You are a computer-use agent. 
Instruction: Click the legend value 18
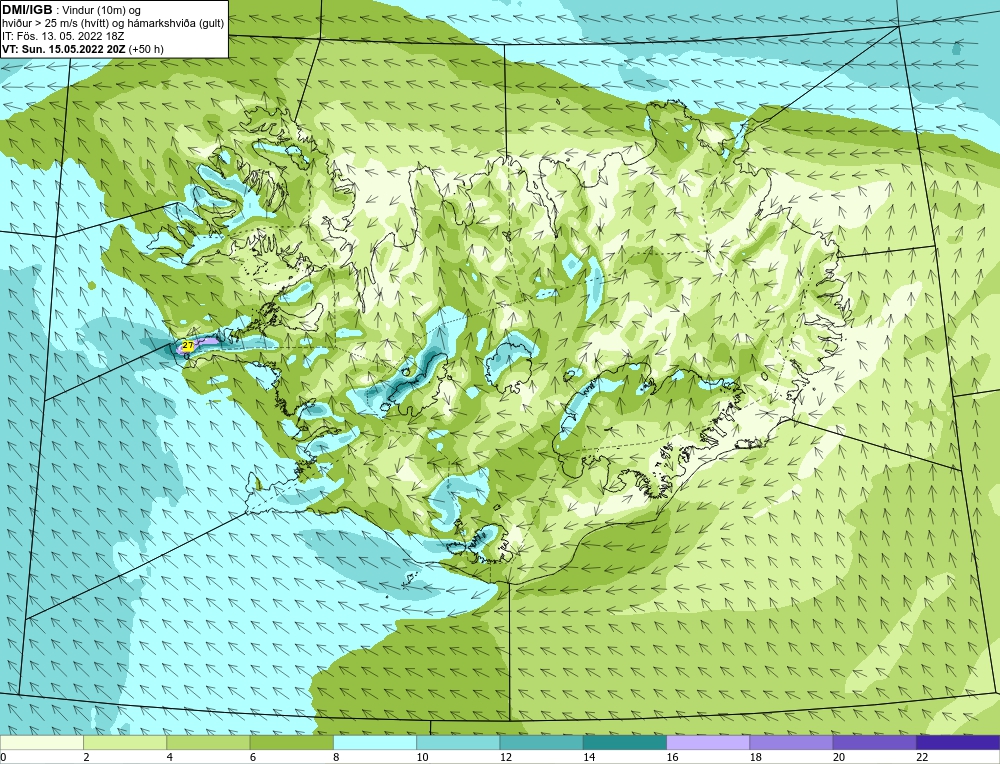pos(756,757)
